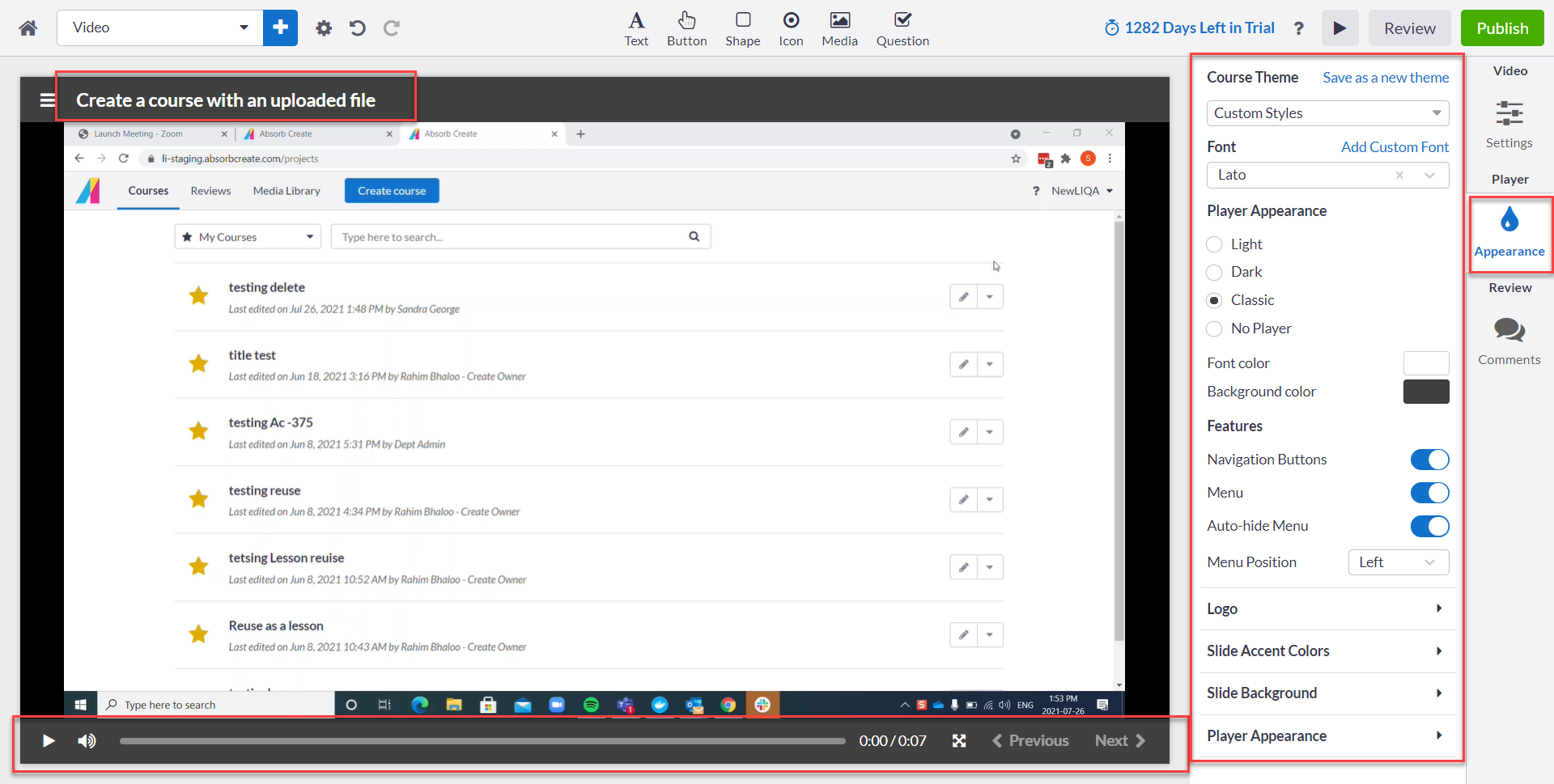The image size is (1554, 784).
Task: Open testing reuse course options arrow
Action: 990,500
